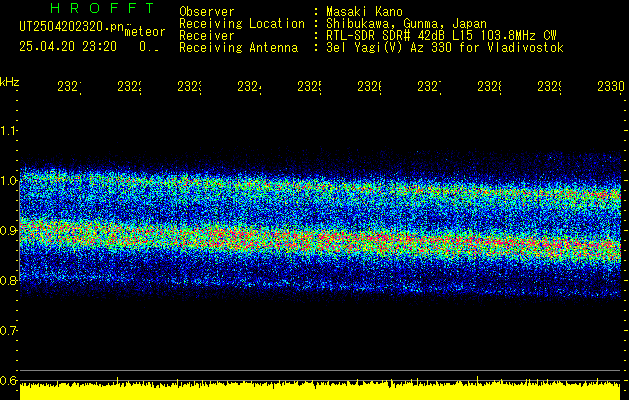This screenshot has height=400, width=629.
Task: Click the word "meteor" under the file name
Action: (x=145, y=32)
